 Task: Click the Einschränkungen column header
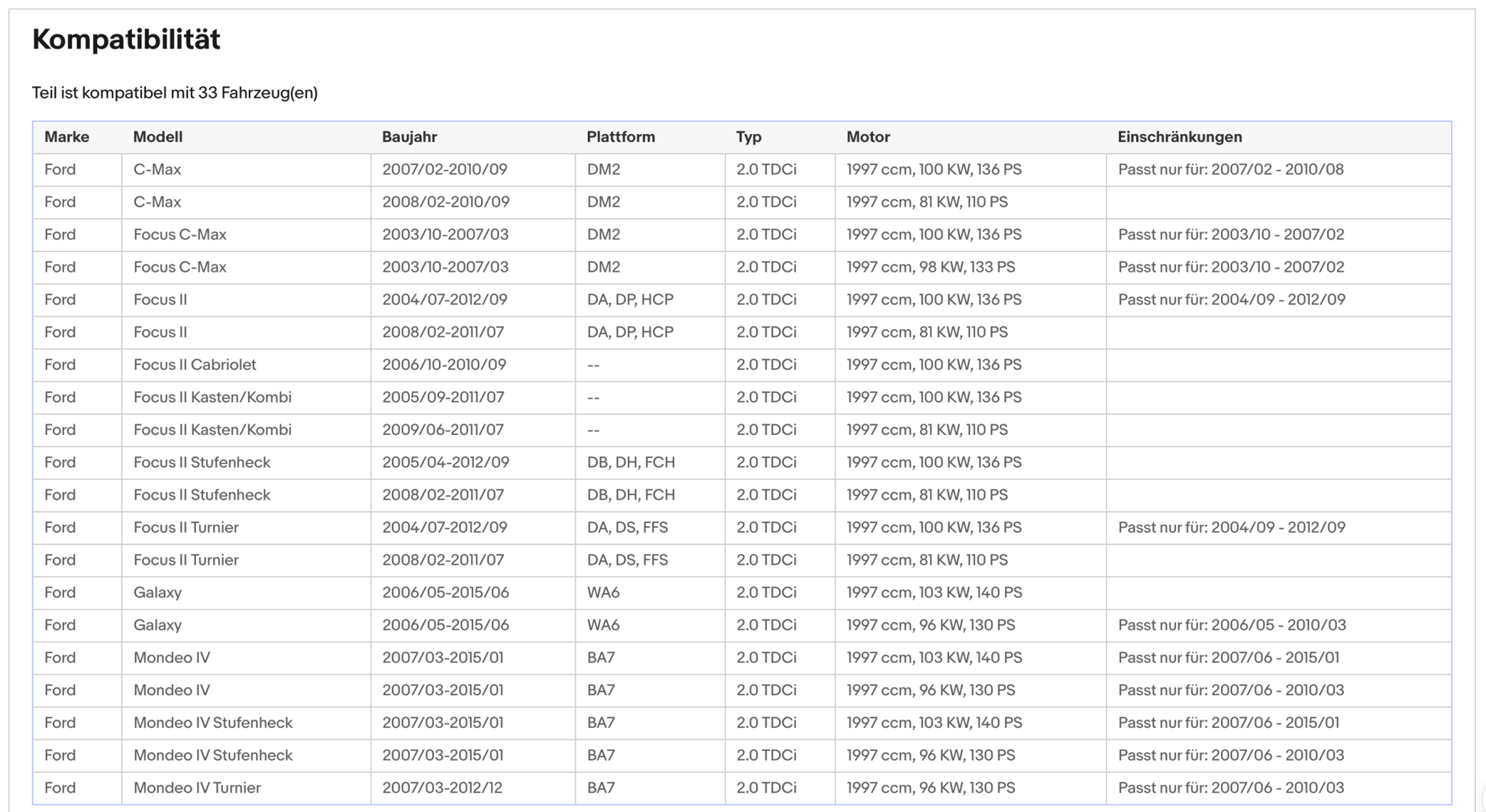pyautogui.click(x=1179, y=137)
